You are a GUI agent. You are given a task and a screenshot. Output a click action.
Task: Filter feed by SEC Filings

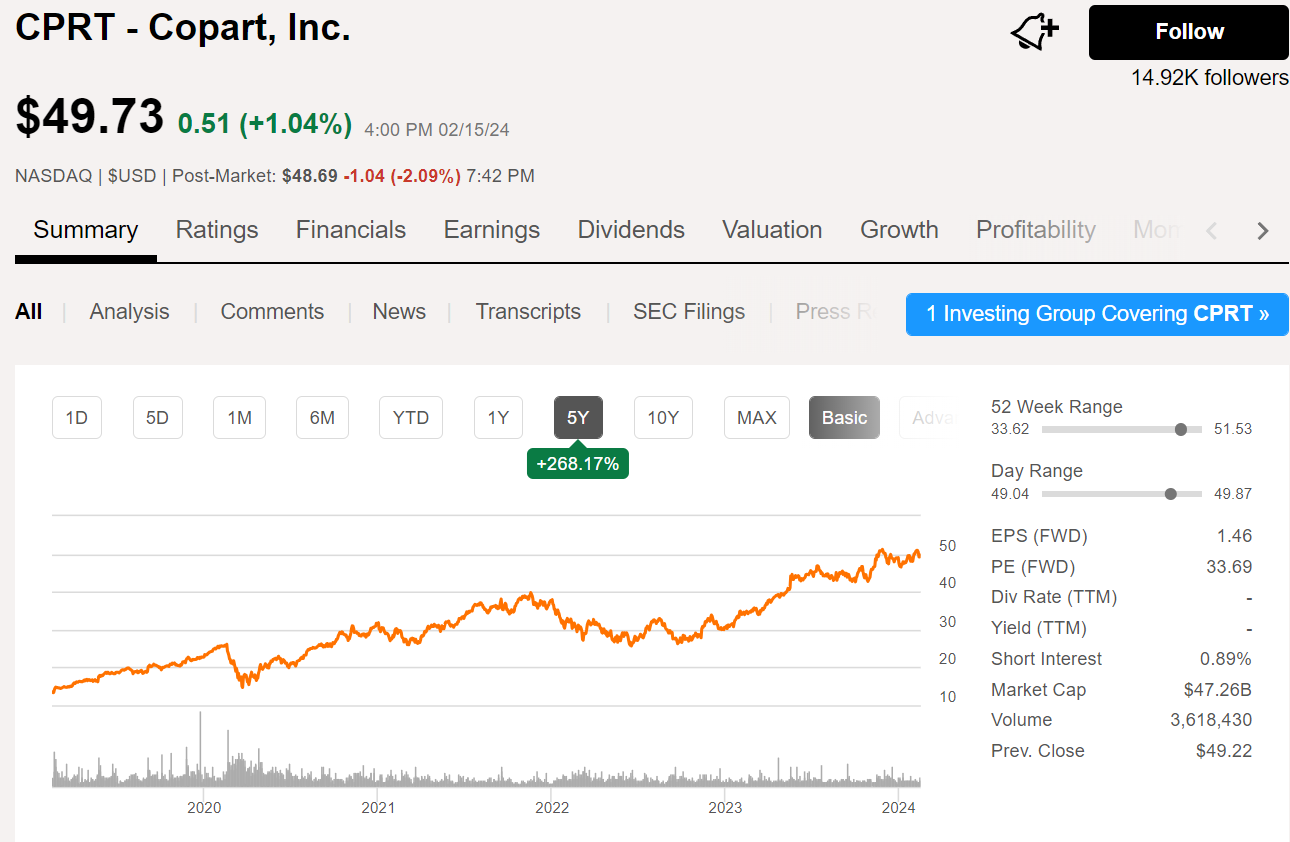(x=689, y=312)
